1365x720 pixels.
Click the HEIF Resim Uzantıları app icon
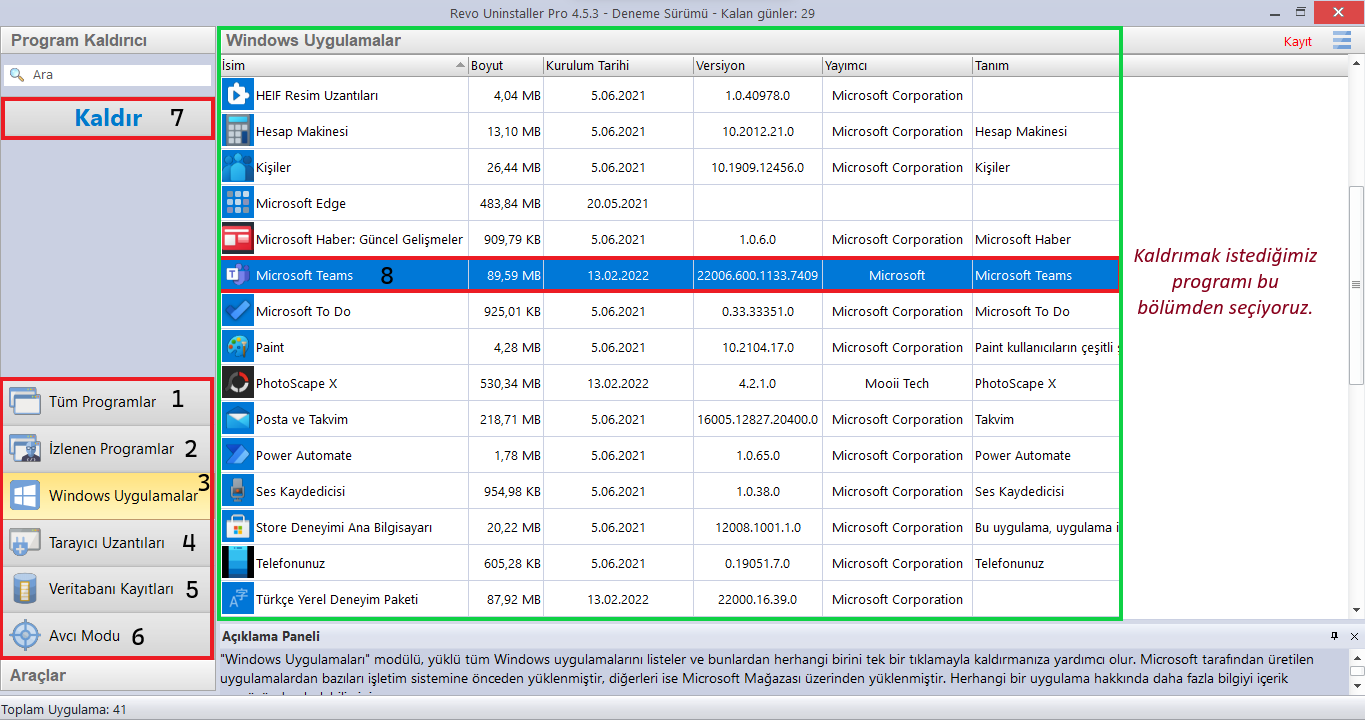(x=238, y=95)
